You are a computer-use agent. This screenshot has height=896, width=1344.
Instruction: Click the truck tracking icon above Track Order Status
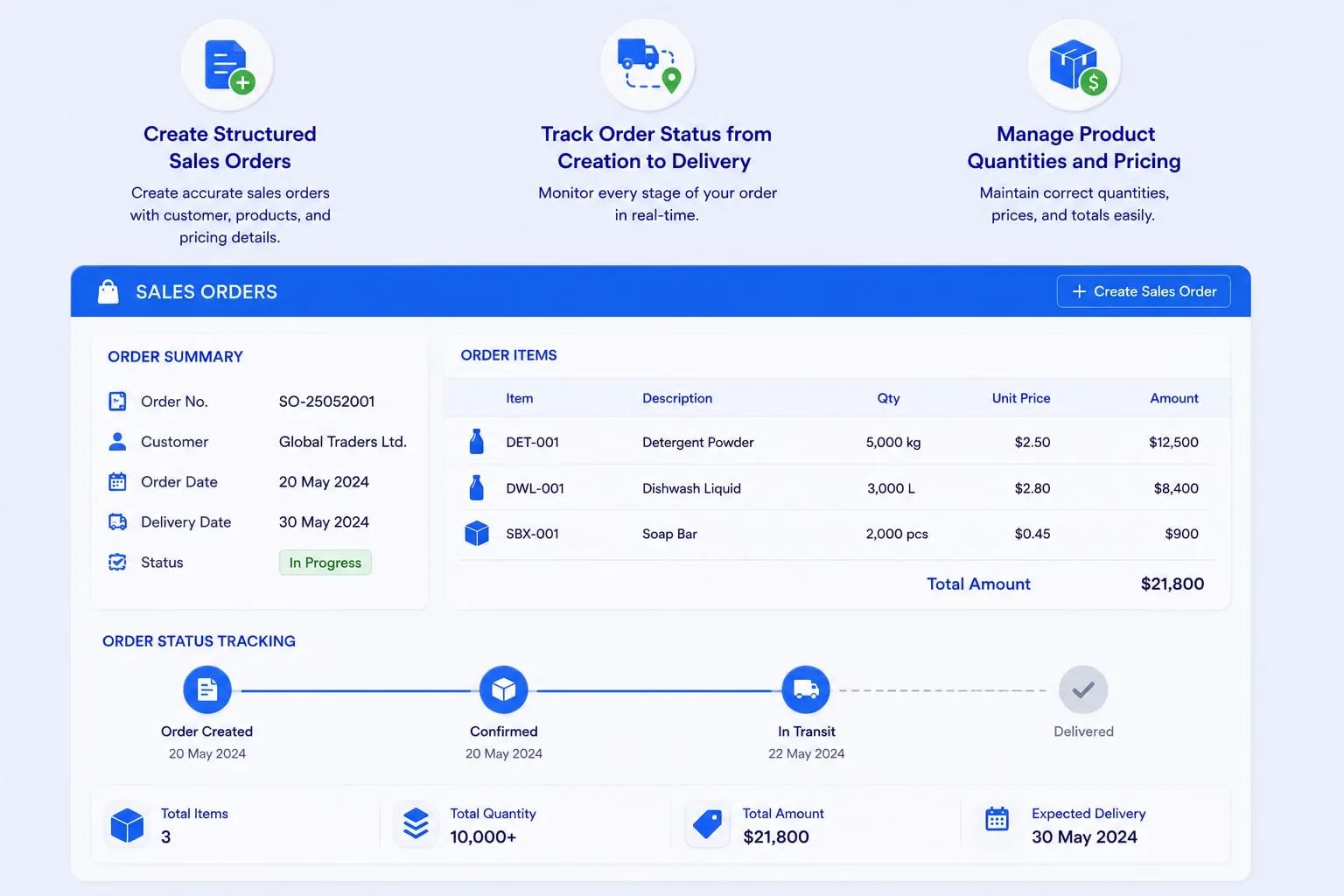coord(648,65)
